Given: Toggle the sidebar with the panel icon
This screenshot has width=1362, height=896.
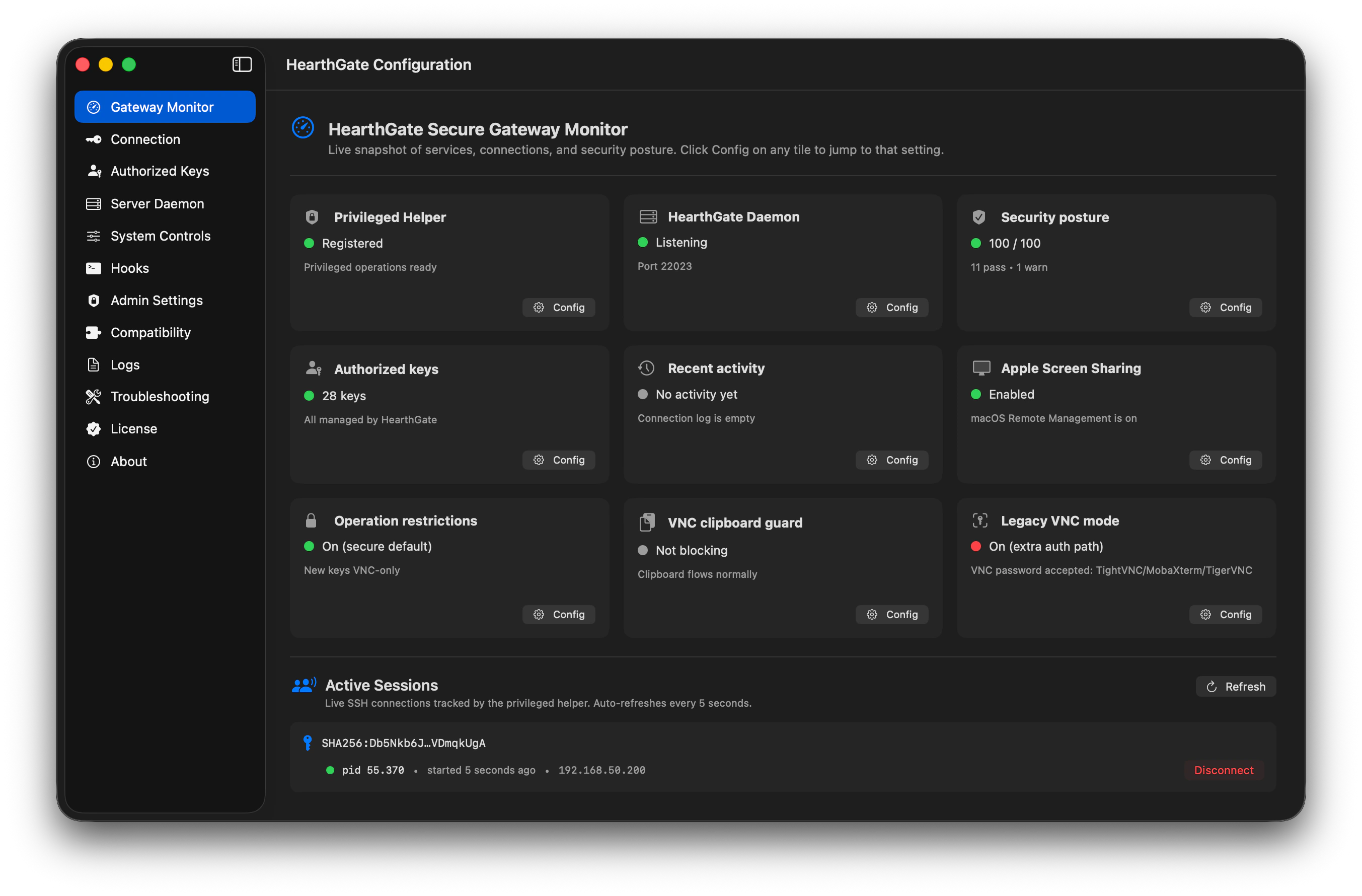Looking at the screenshot, I should pyautogui.click(x=242, y=64).
